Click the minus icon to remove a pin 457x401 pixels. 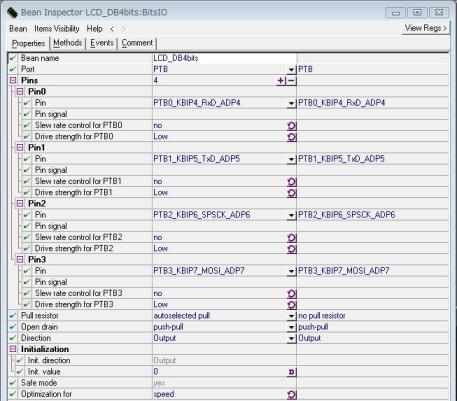click(291, 81)
